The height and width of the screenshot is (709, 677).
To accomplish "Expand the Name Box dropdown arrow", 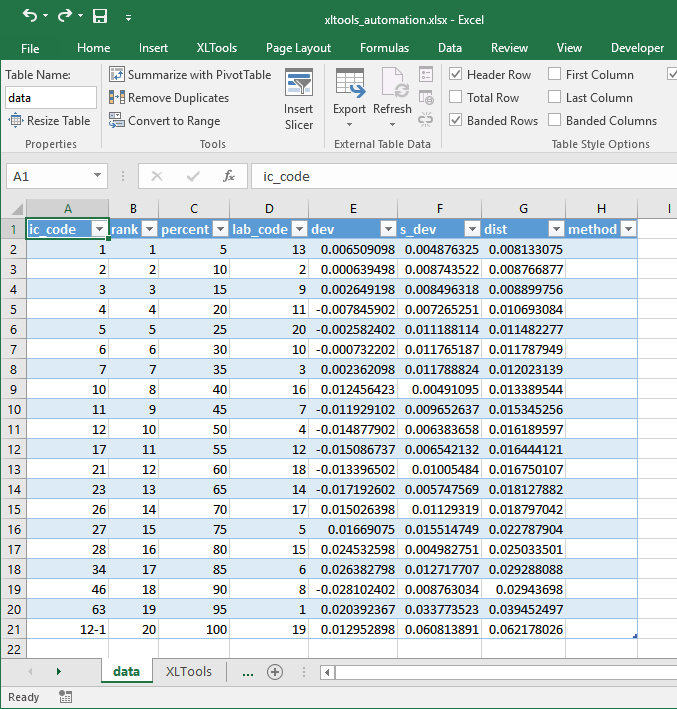I will tap(97, 175).
